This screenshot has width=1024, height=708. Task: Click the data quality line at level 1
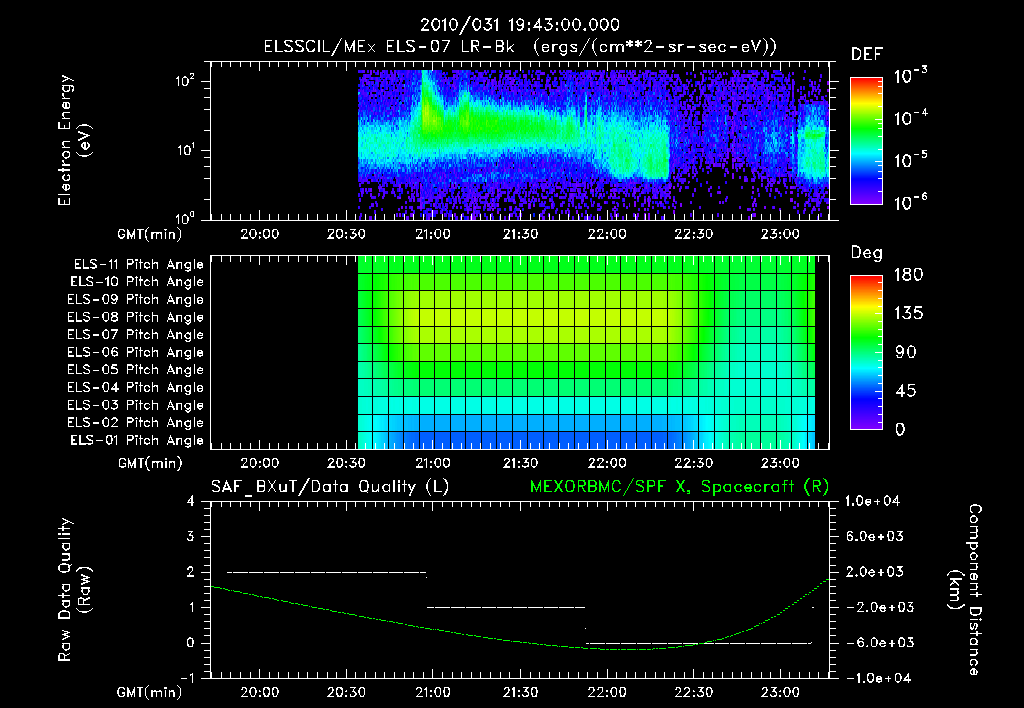pyautogui.click(x=506, y=607)
